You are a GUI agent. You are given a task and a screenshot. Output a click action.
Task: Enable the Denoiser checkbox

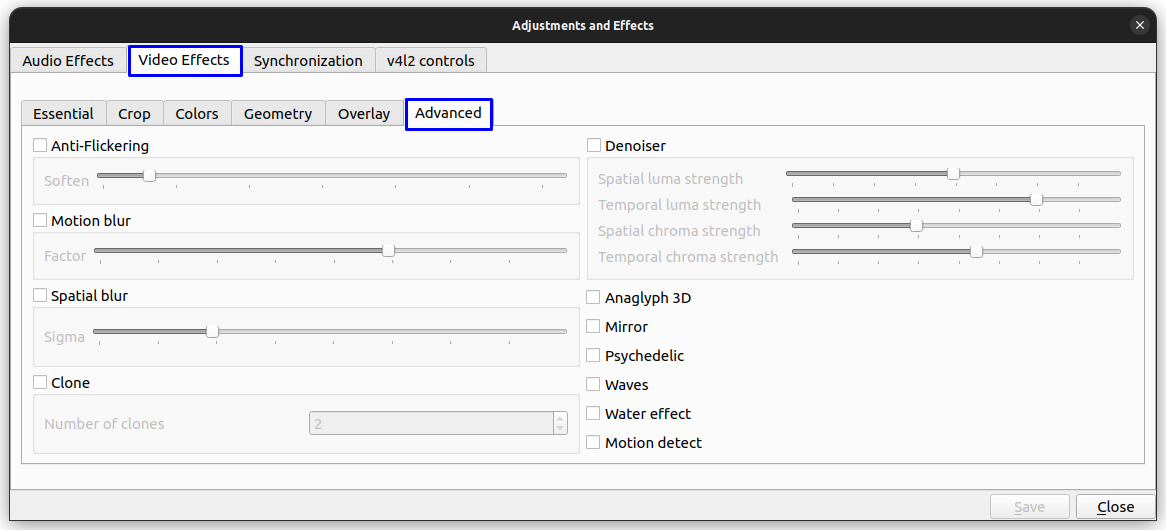tap(594, 146)
